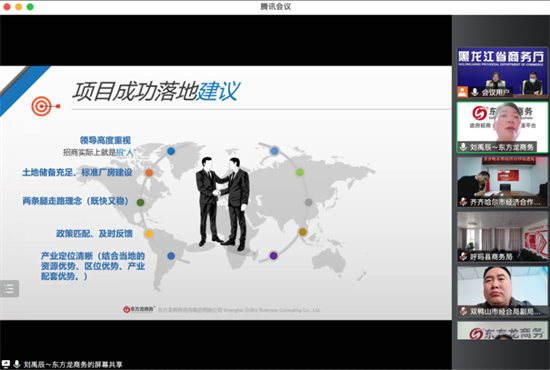
Task: Click the paragraph starting 产业定位清晰
Action: [x=93, y=266]
